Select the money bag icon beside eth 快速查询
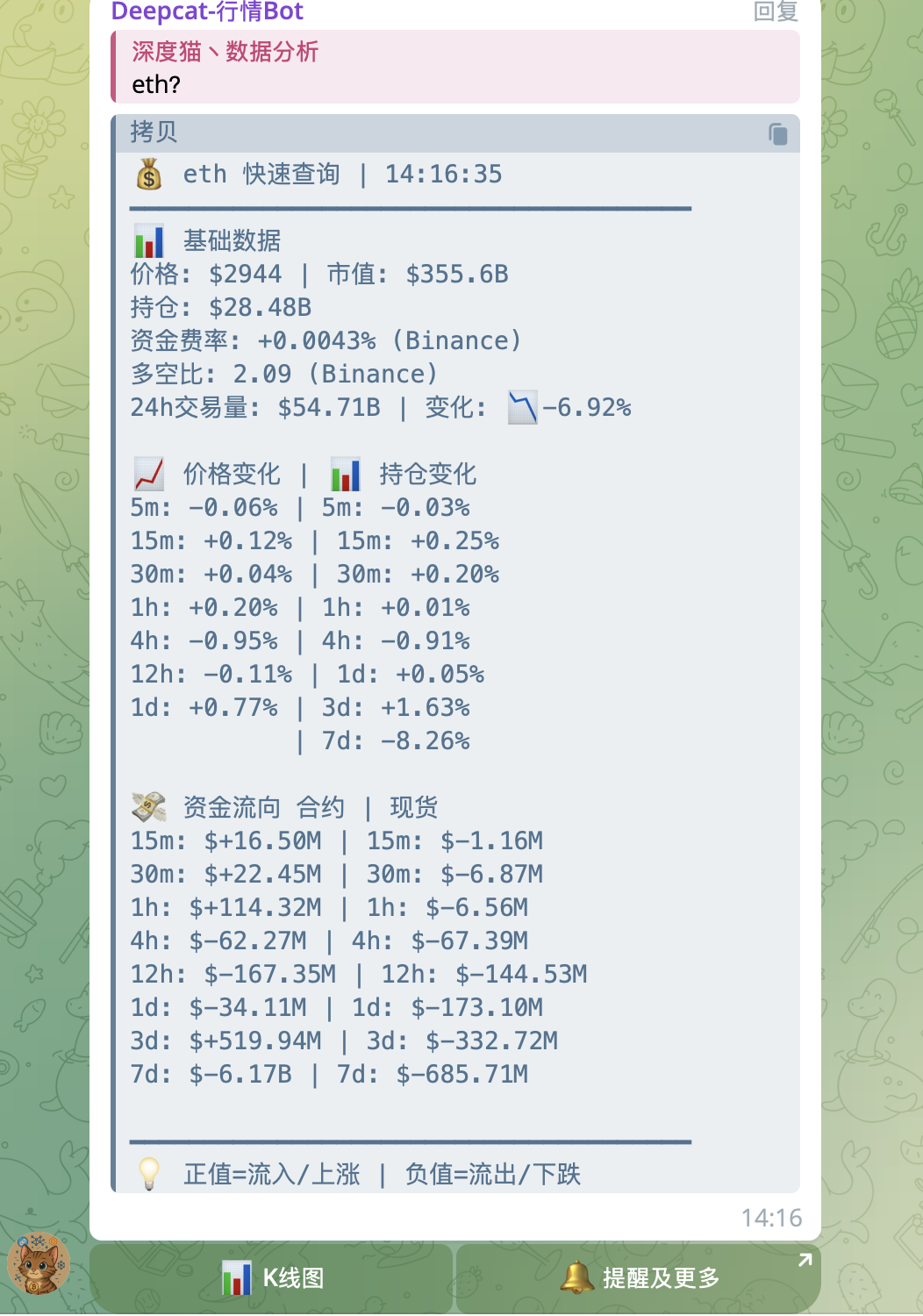Image resolution: width=923 pixels, height=1316 pixels. coord(150,175)
